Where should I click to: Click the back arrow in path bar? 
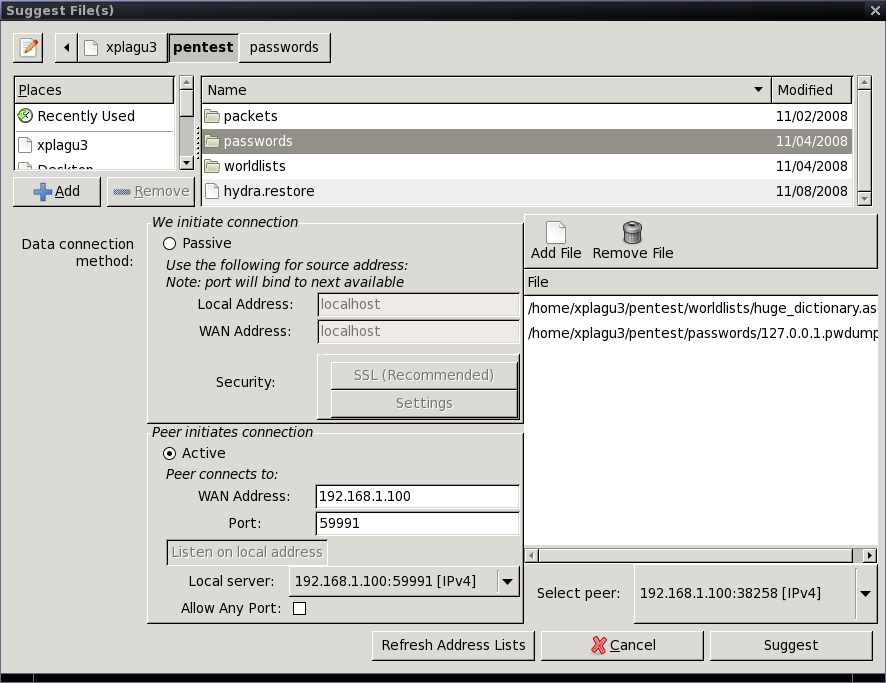pyautogui.click(x=66, y=47)
